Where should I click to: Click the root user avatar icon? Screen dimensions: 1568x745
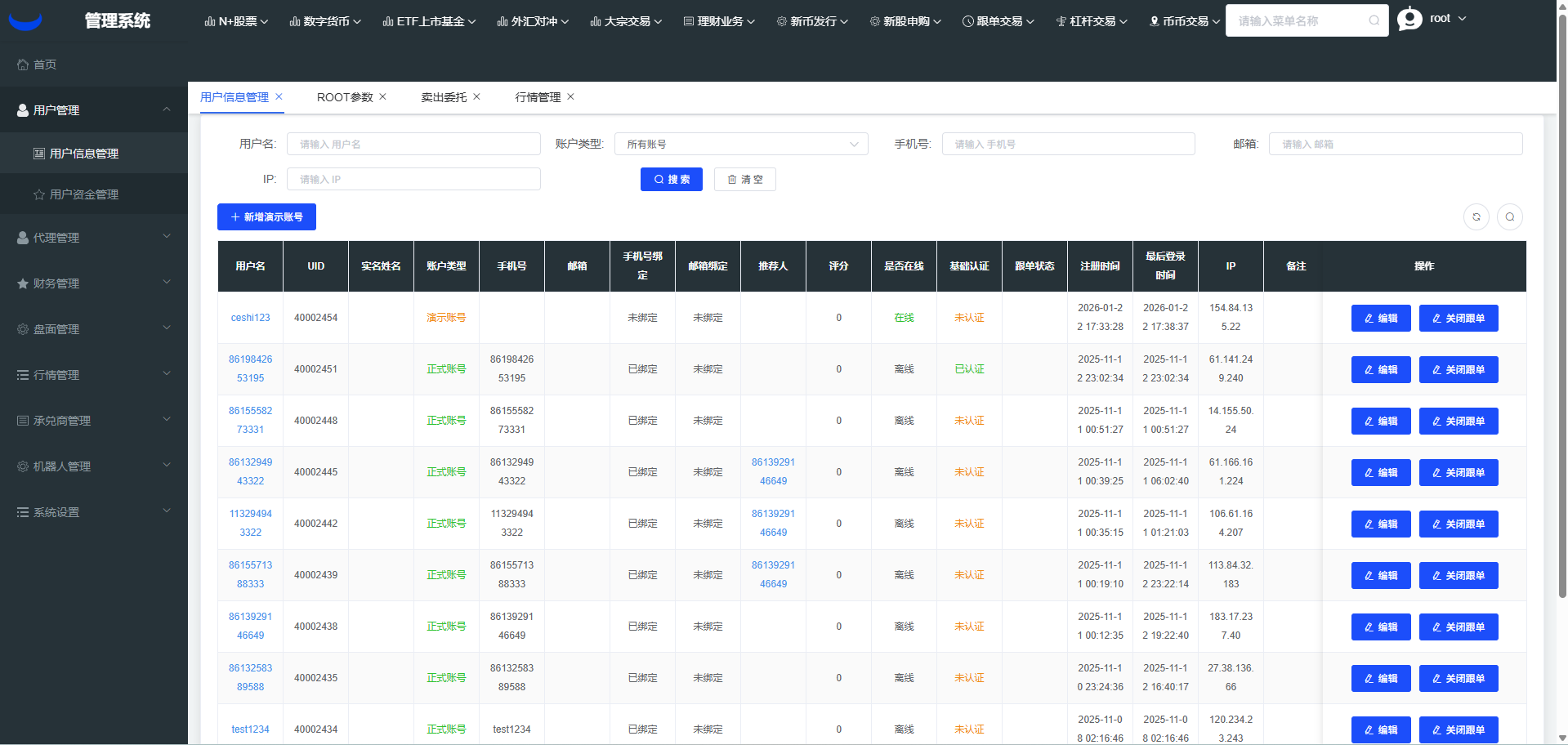[1409, 19]
